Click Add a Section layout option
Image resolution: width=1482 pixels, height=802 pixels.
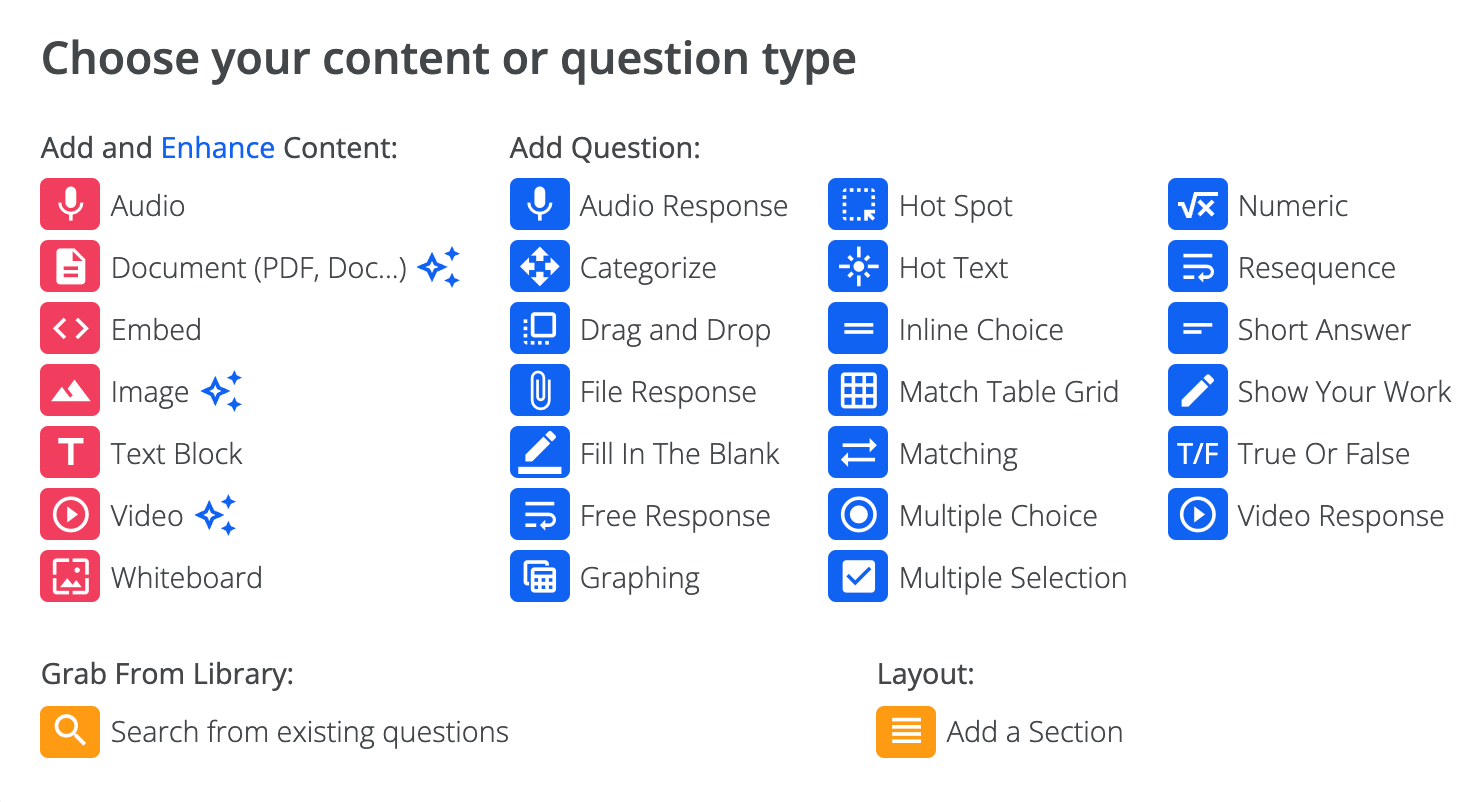[1034, 732]
